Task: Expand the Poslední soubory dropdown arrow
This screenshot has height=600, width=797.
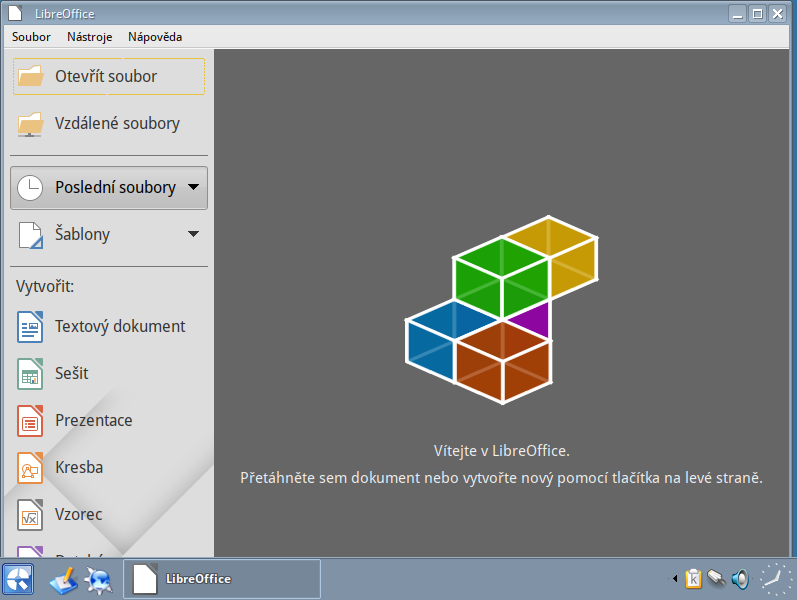Action: click(x=193, y=187)
